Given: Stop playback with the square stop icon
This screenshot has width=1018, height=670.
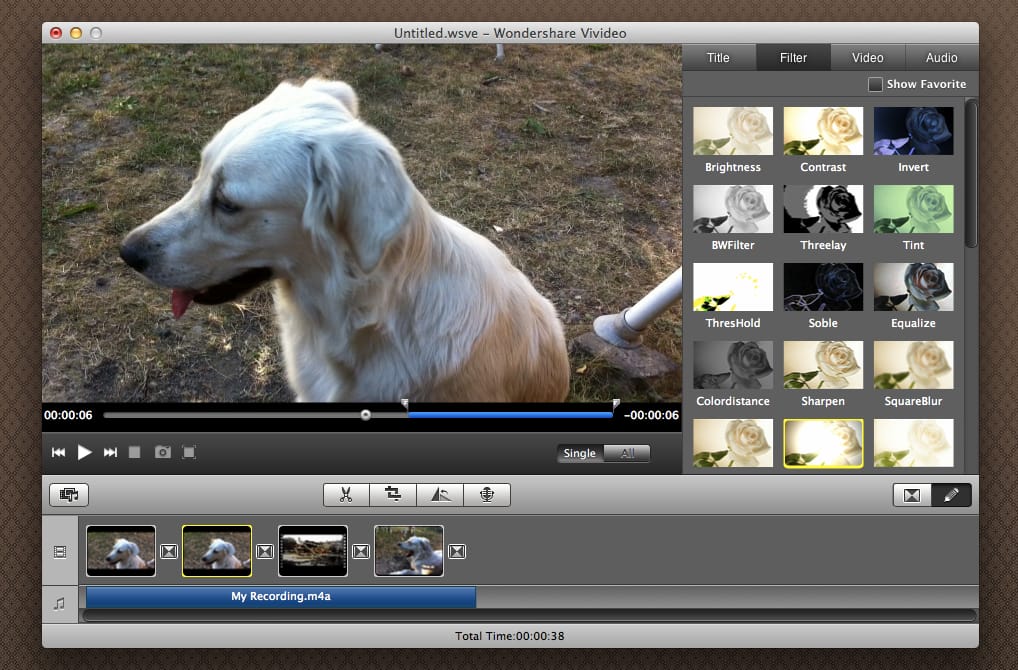Looking at the screenshot, I should pos(134,453).
